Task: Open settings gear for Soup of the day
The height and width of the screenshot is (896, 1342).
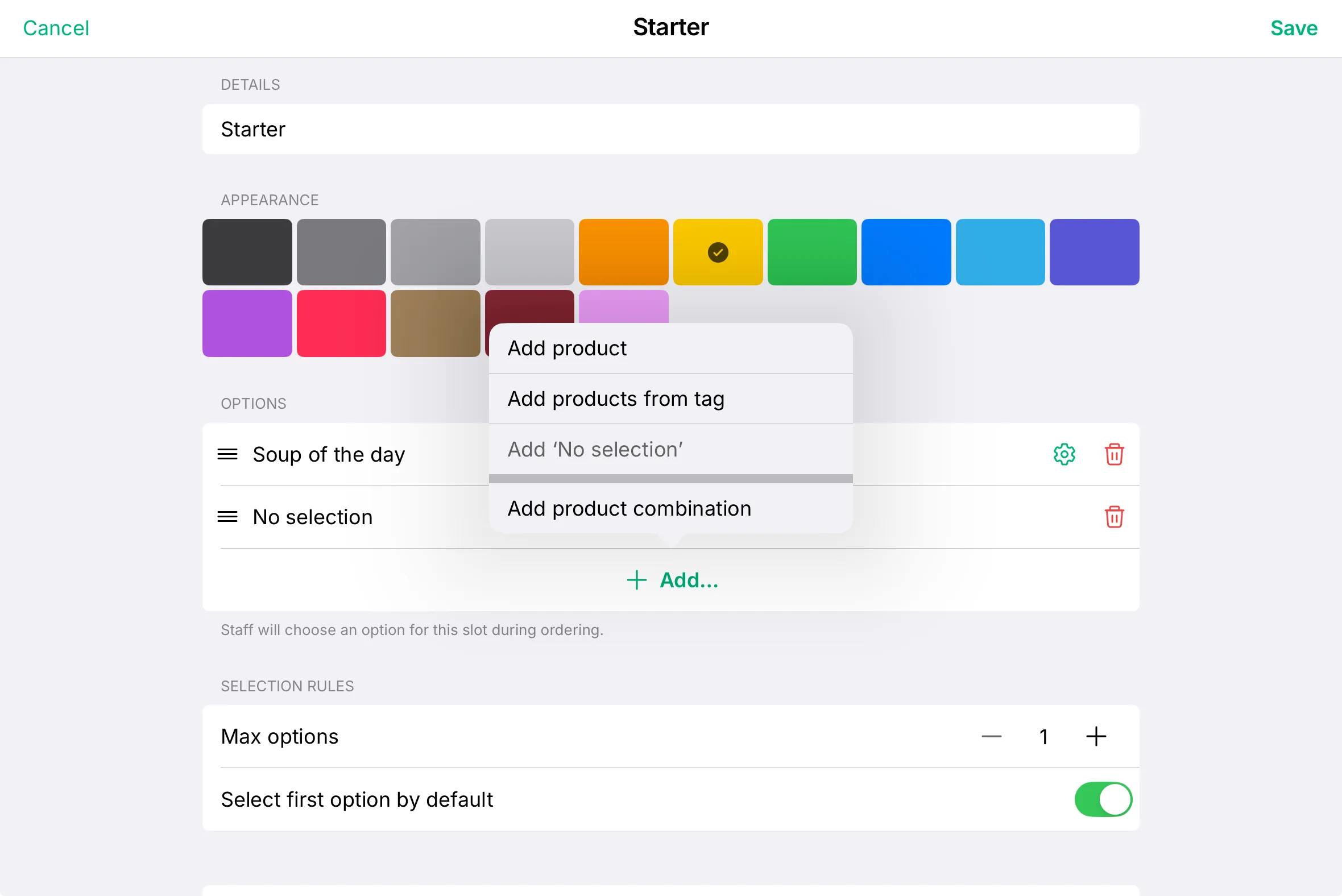Action: (x=1064, y=454)
